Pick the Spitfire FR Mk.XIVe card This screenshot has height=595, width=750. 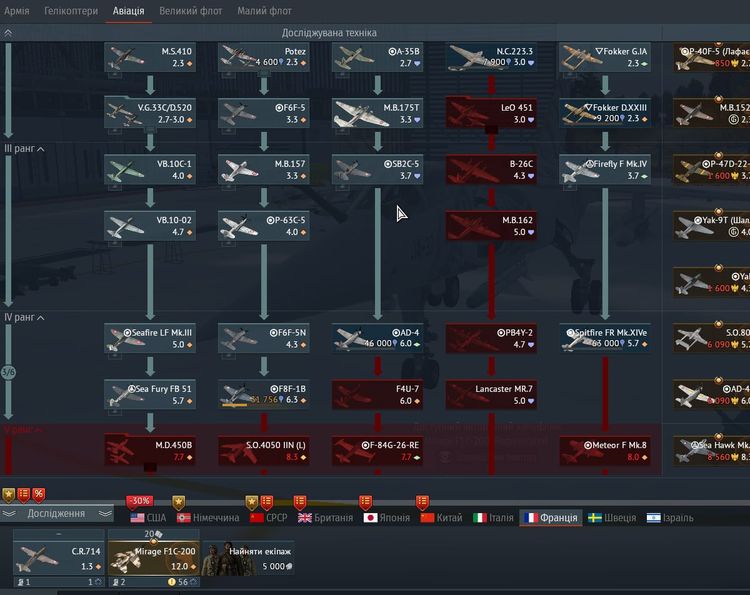[x=605, y=338]
